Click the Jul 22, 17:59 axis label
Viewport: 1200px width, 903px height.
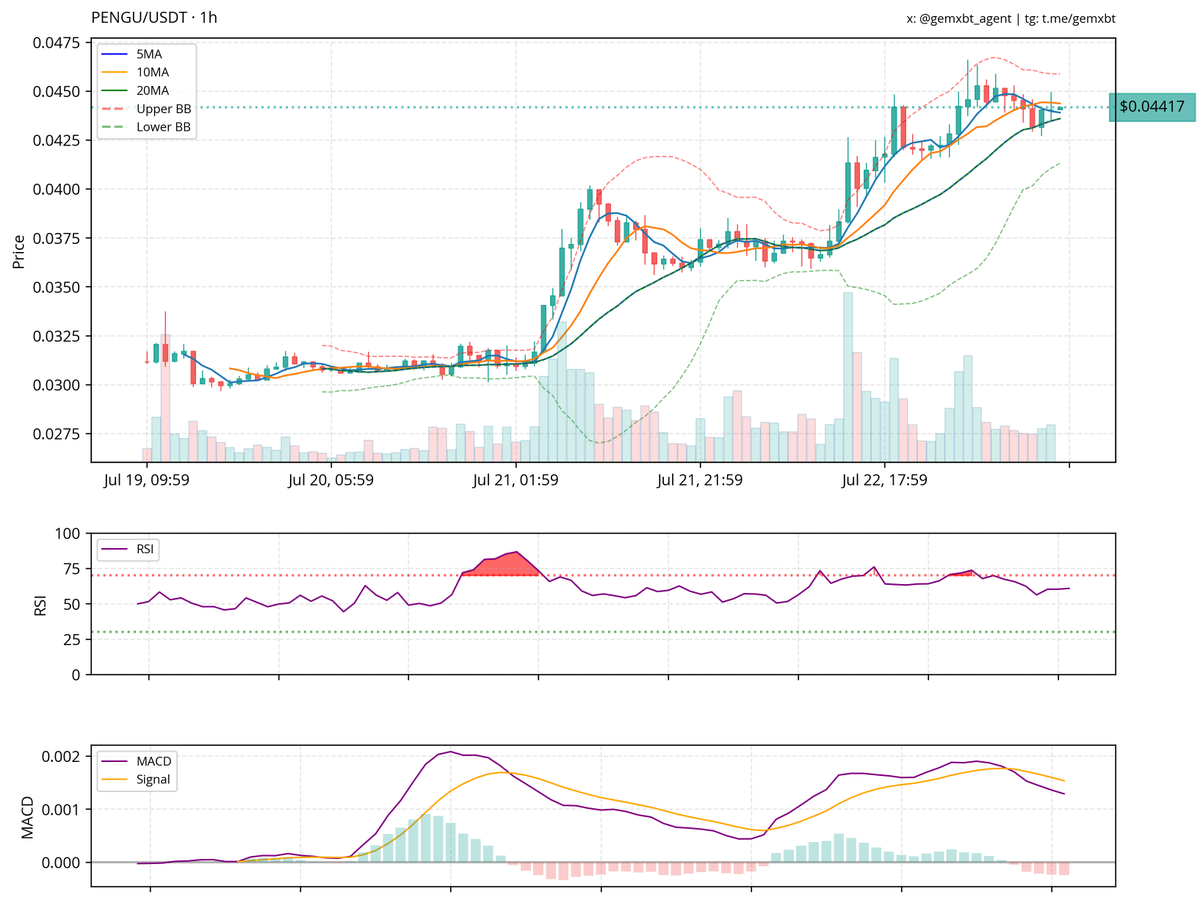885,480
